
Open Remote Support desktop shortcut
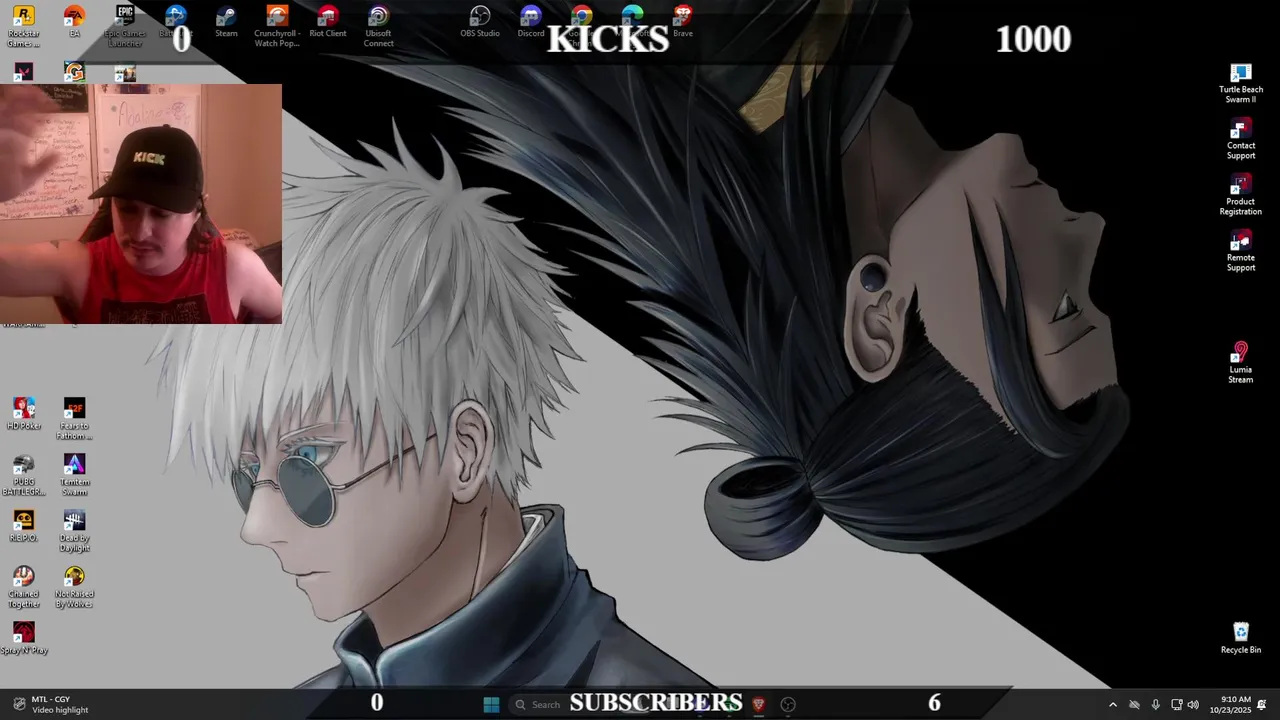coord(1241,251)
